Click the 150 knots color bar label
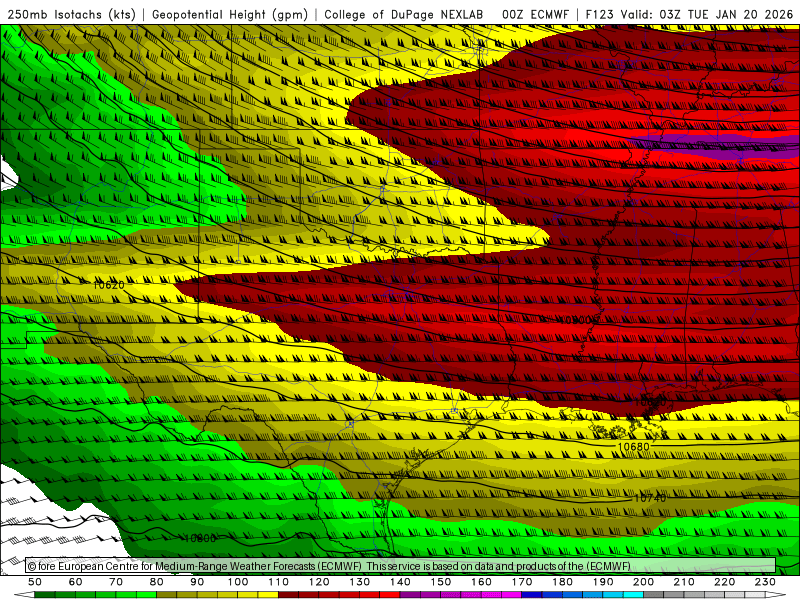 (x=441, y=582)
